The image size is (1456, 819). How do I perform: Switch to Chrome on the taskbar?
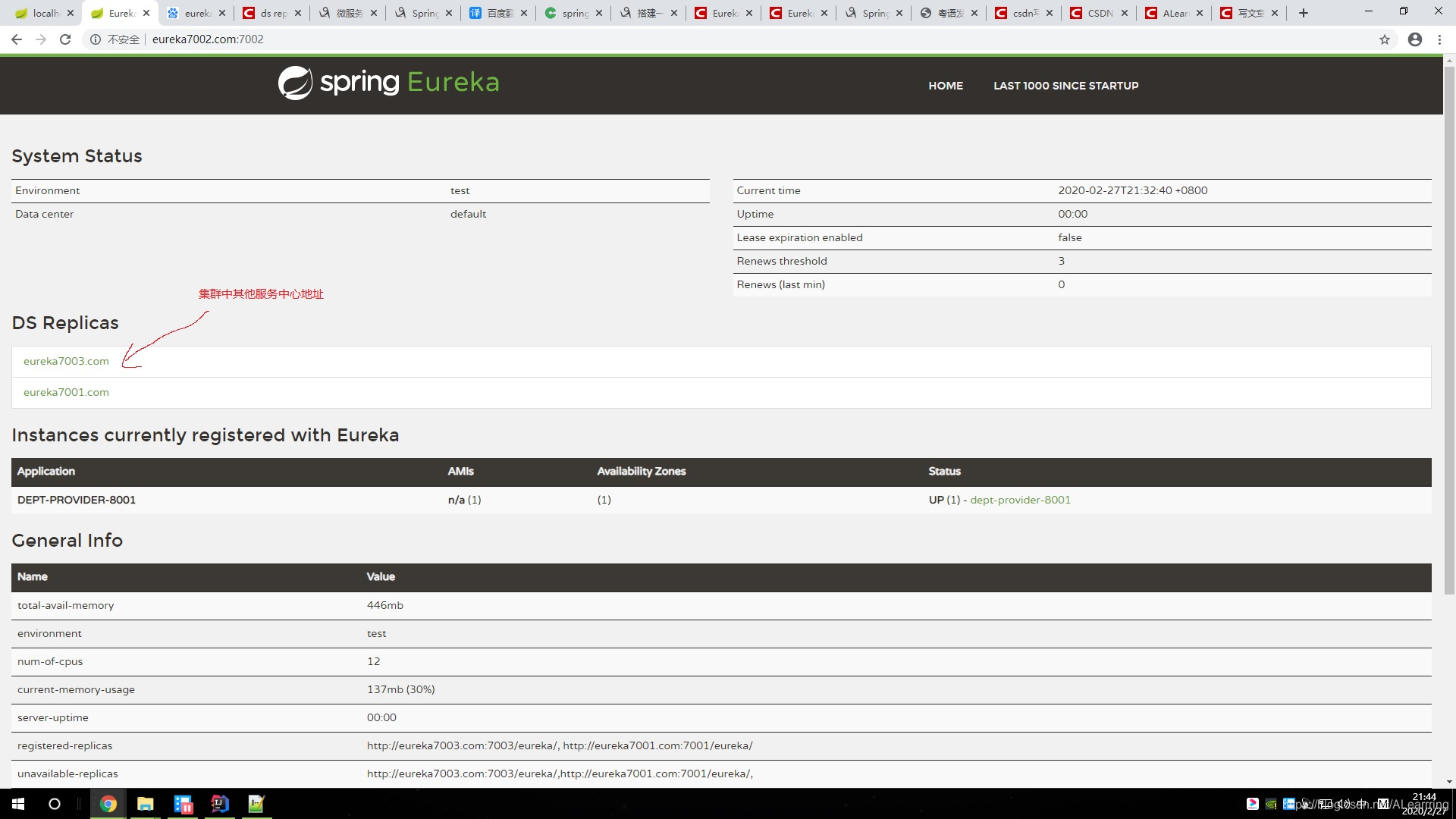[108, 804]
